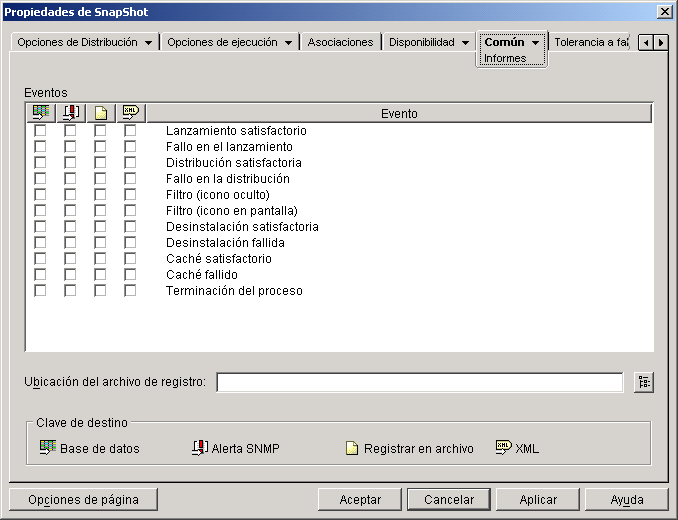Check SNMP box for Caché fallido
The height and width of the screenshot is (520, 678).
[70, 274]
